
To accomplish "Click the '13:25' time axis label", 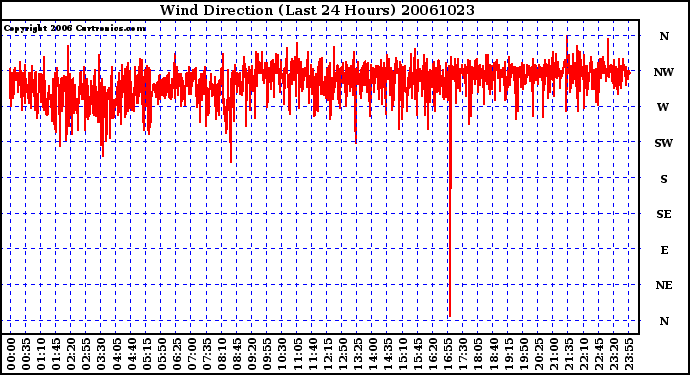I will point(357,354).
